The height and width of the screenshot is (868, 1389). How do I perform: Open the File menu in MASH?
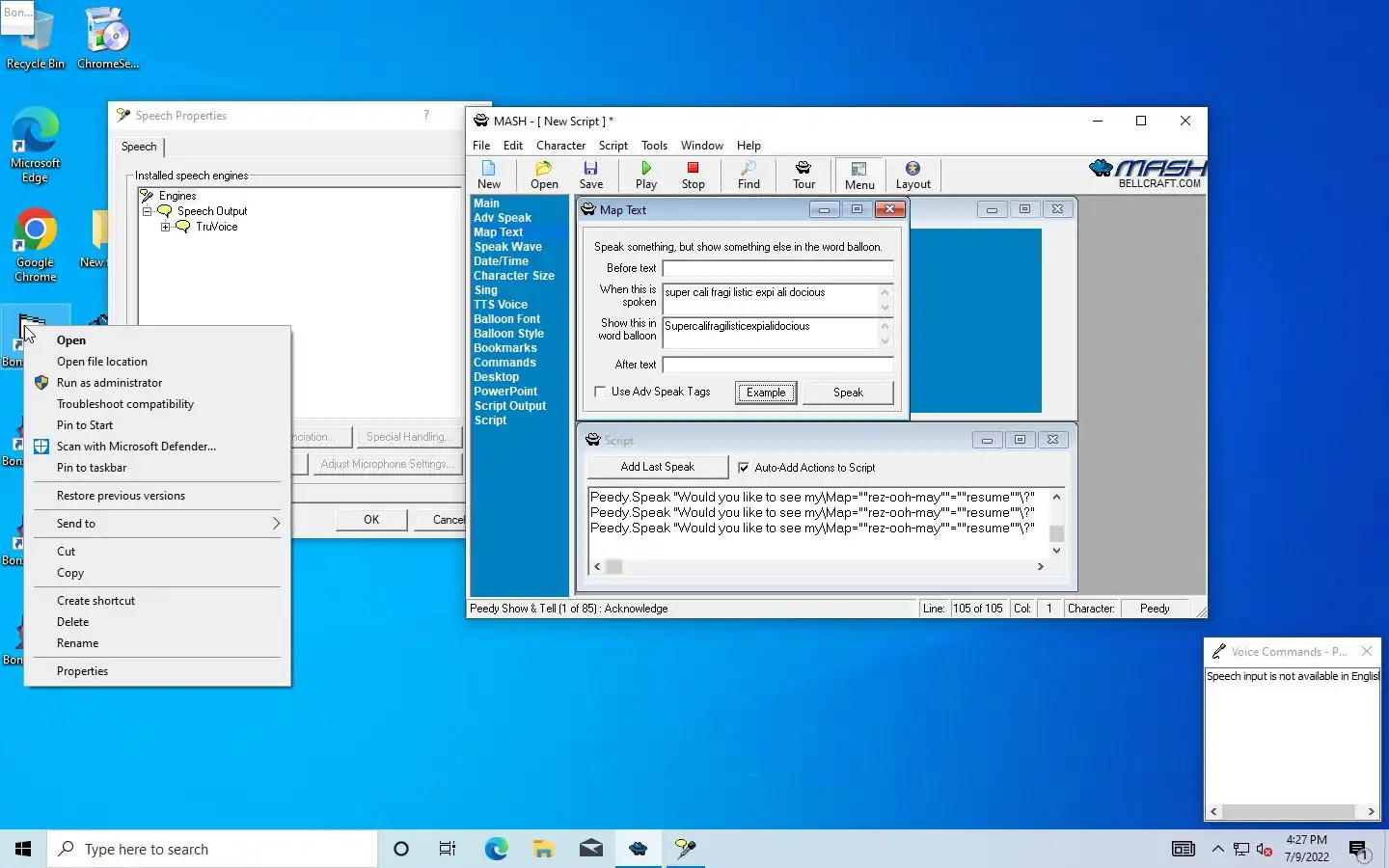point(481,146)
